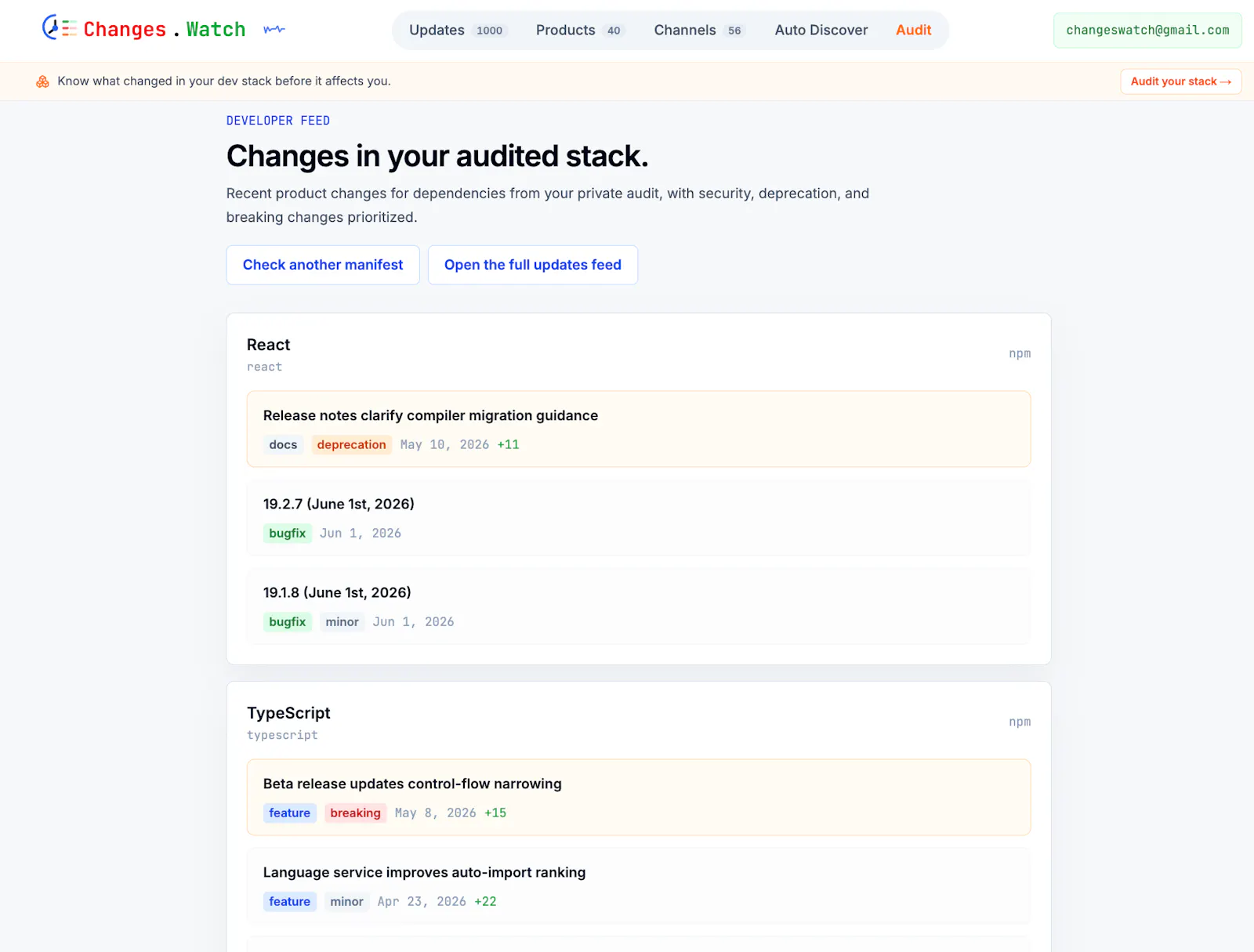Open the 19.2.7 (June 1st, 2026) entry
Screen dimensions: 1254x952
click(639, 518)
